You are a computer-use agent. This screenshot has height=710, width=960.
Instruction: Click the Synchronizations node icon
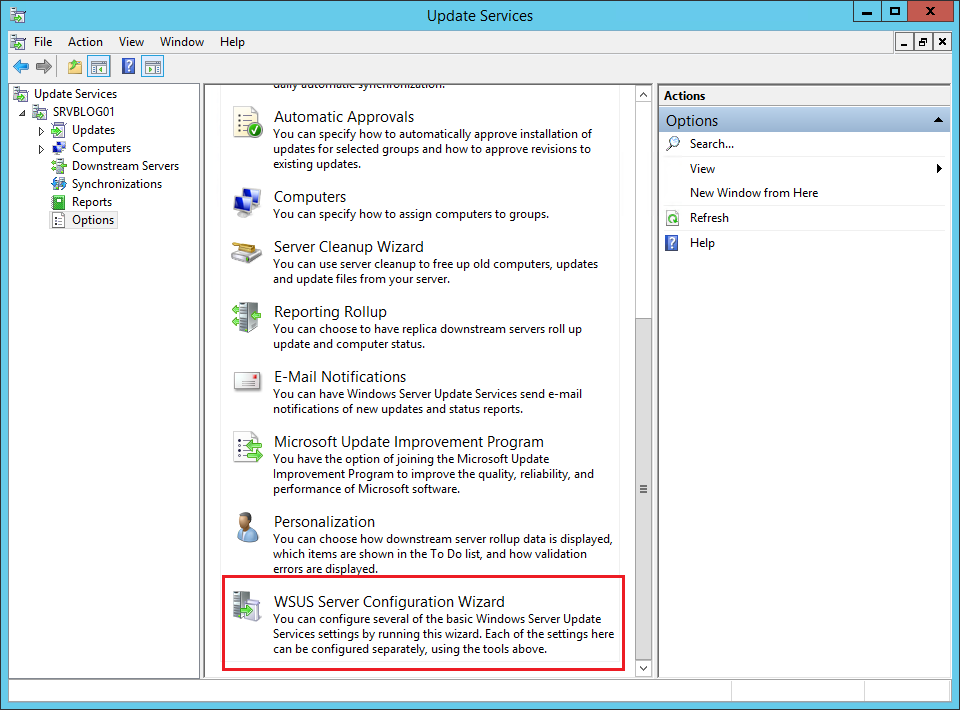point(59,184)
